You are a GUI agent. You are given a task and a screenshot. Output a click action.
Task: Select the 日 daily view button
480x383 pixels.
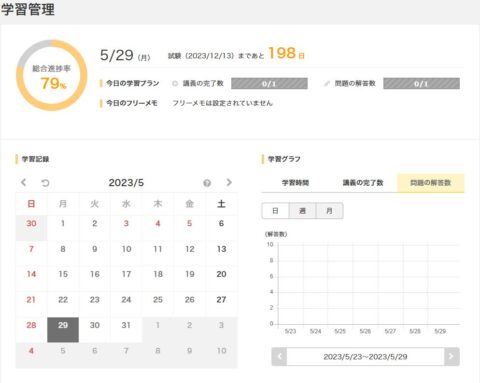pos(275,211)
